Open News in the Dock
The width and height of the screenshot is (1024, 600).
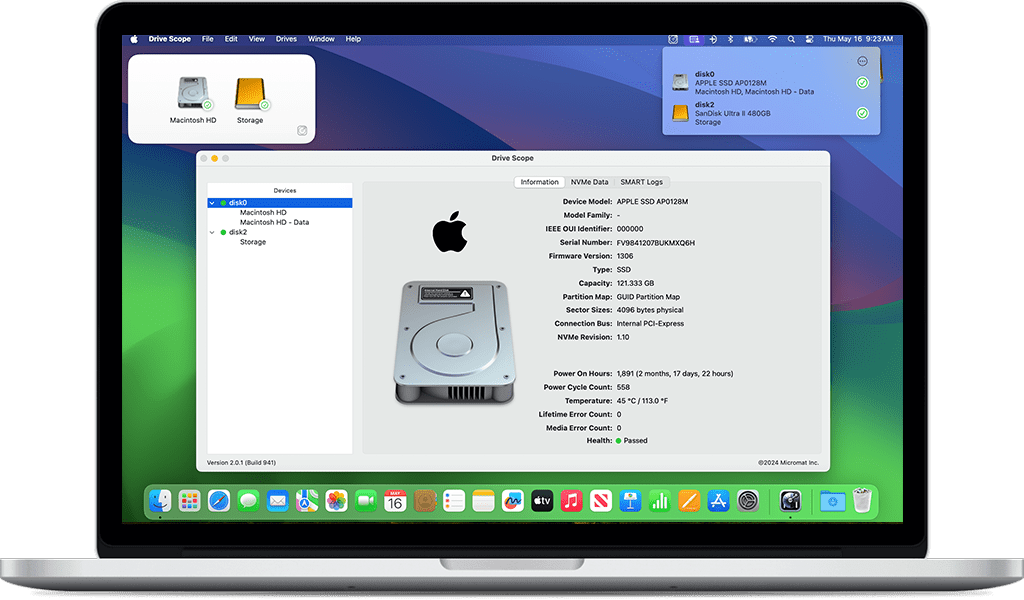(x=601, y=501)
